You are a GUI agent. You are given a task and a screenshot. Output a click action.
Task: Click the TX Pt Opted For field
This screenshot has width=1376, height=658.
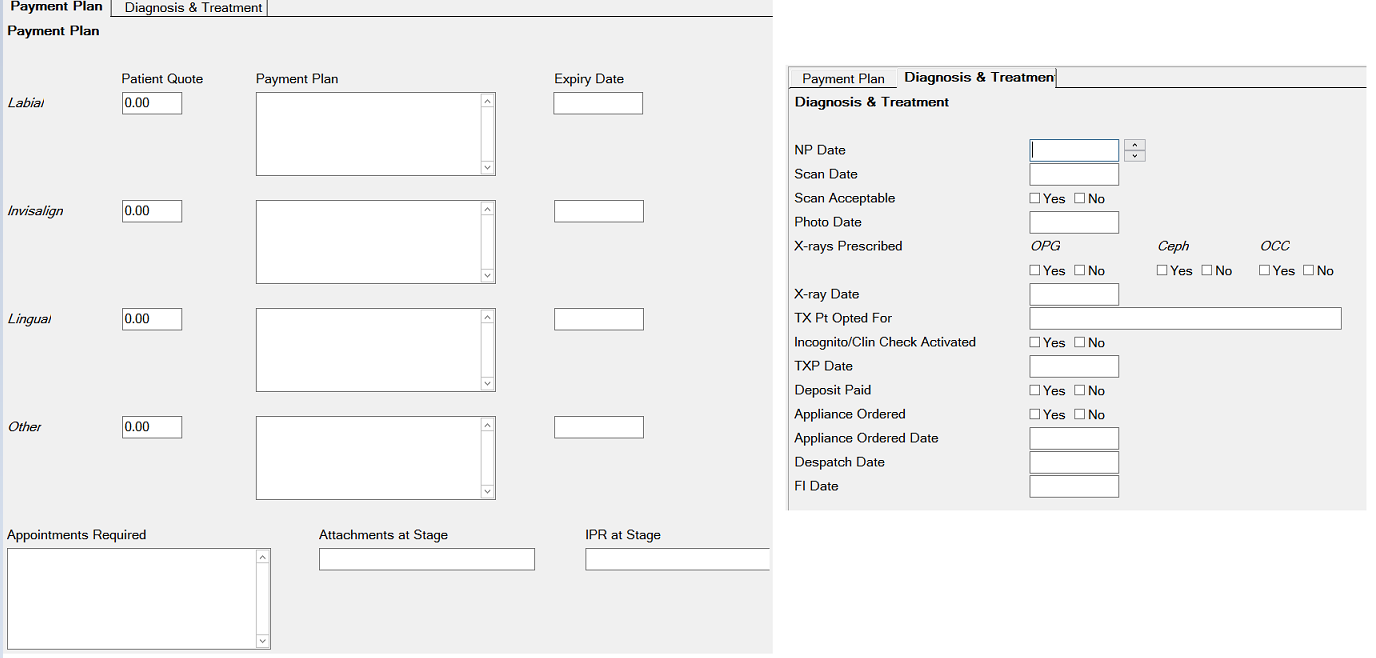[1184, 318]
